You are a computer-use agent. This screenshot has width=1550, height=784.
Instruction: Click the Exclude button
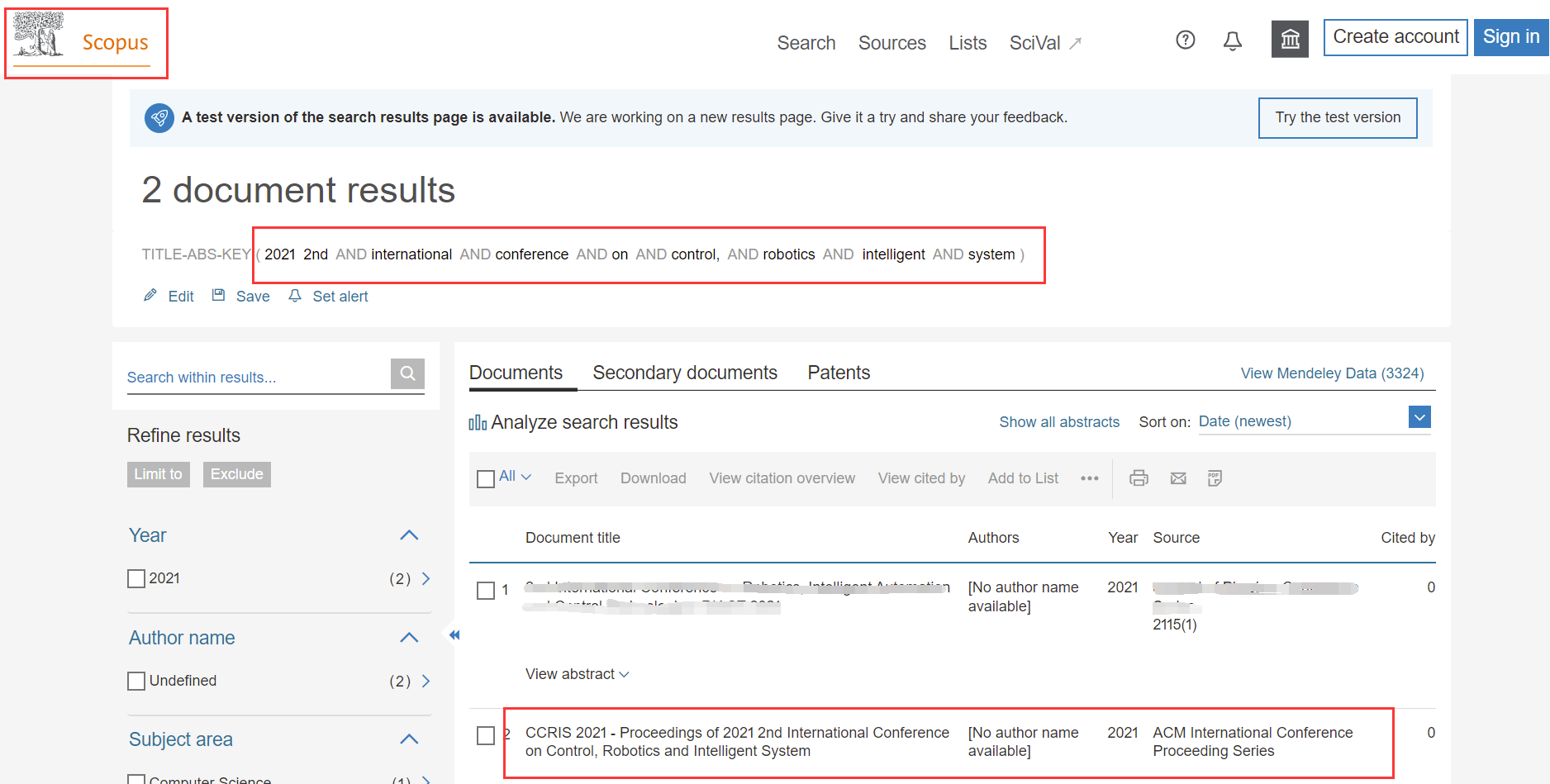[237, 474]
